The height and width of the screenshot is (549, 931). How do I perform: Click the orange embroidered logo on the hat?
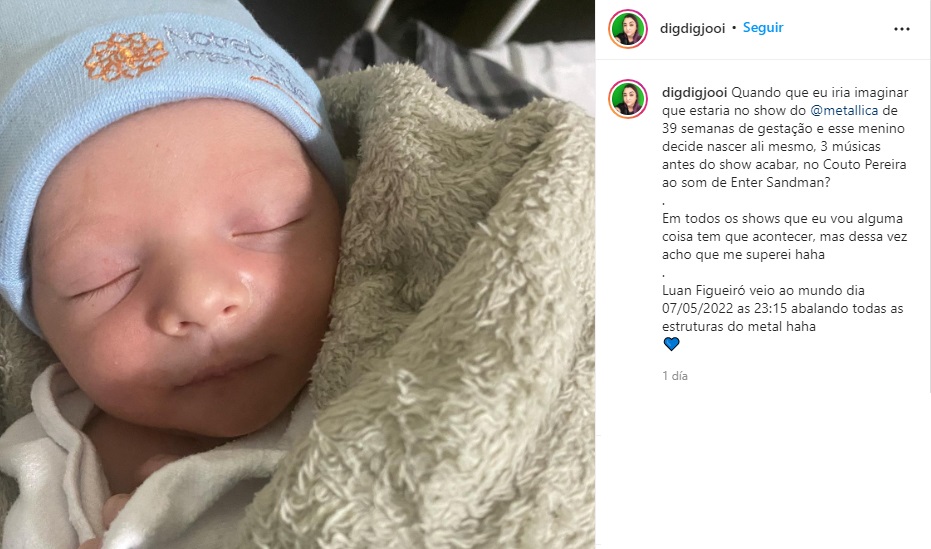tap(125, 56)
